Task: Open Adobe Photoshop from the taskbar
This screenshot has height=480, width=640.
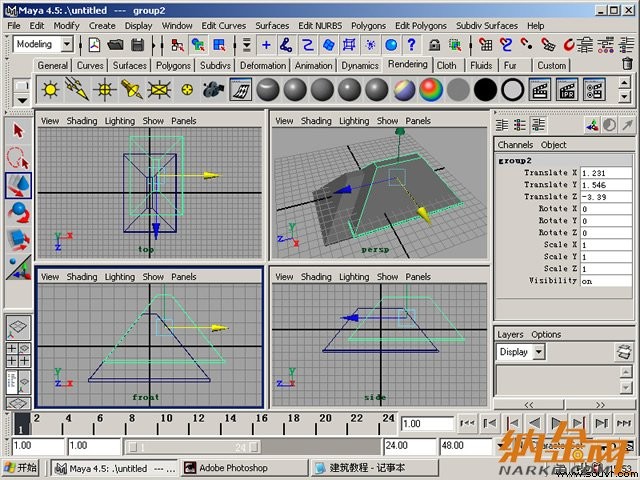Action: click(245, 468)
